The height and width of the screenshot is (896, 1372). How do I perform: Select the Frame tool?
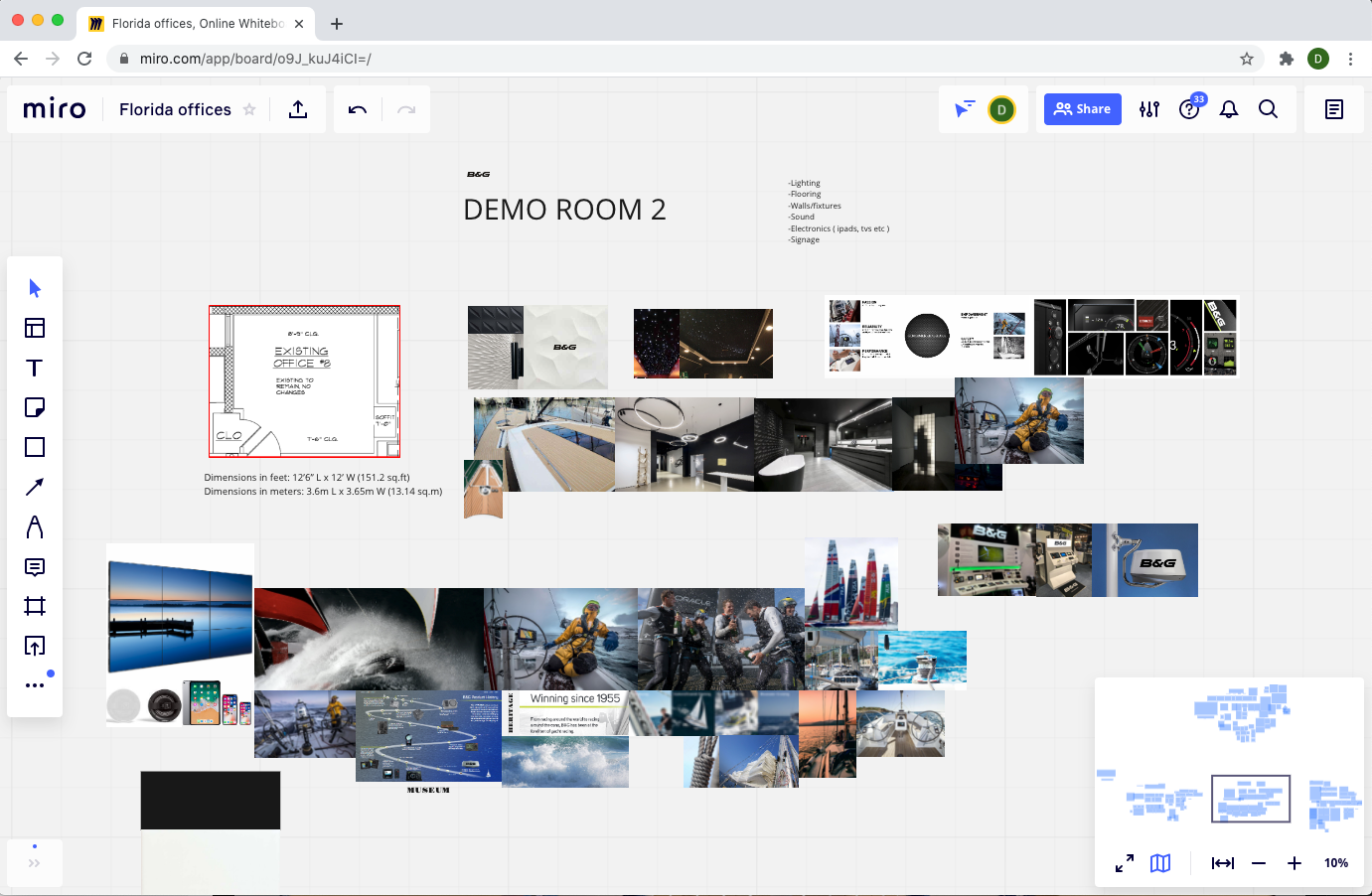(35, 606)
